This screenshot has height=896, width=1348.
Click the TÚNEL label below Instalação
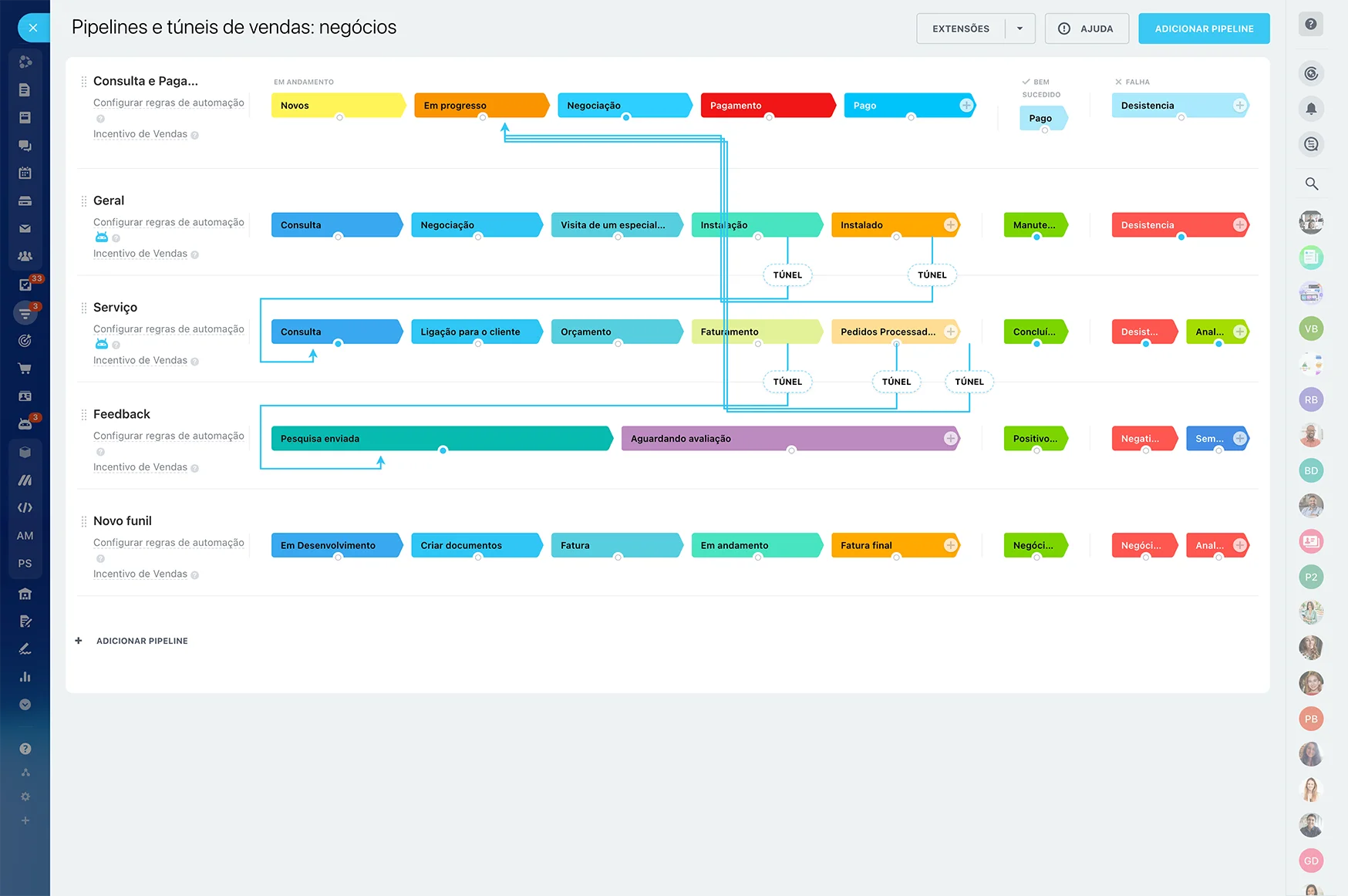coord(787,275)
